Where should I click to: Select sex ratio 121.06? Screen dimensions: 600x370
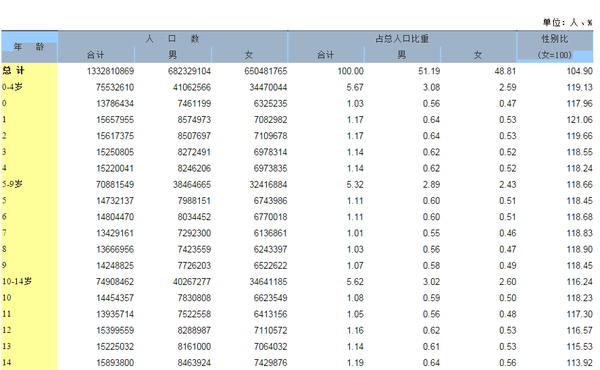coord(579,120)
